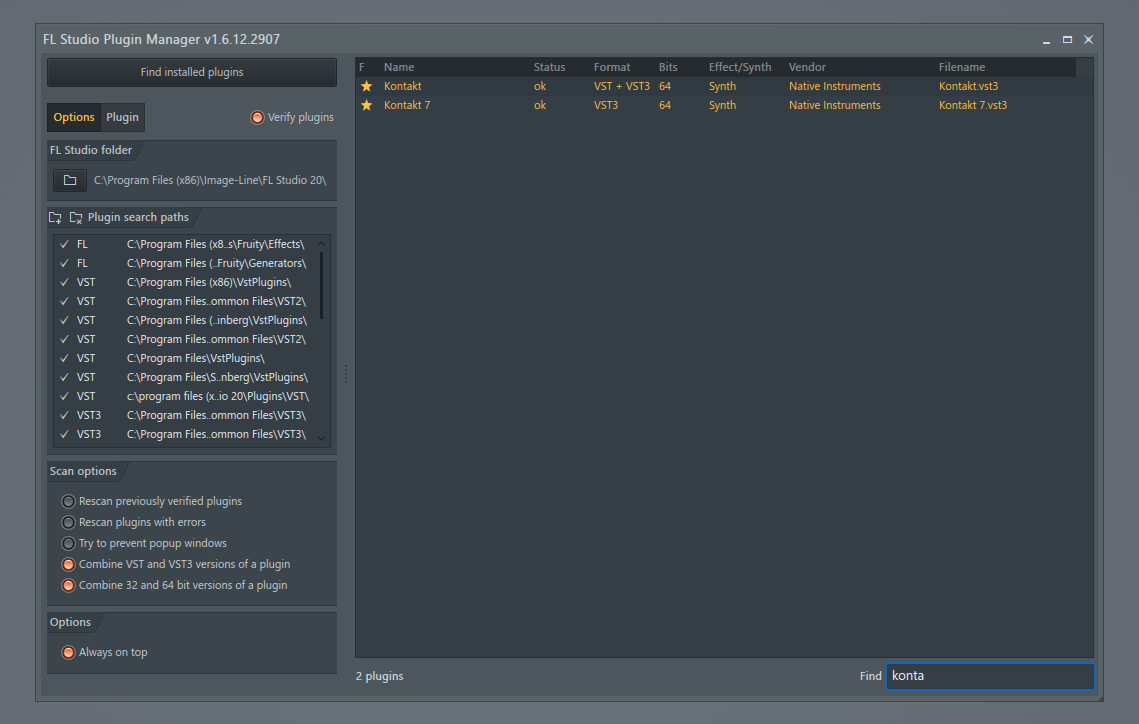The width and height of the screenshot is (1139, 724).
Task: Toggle the Verify plugins indicator
Action: point(257,117)
